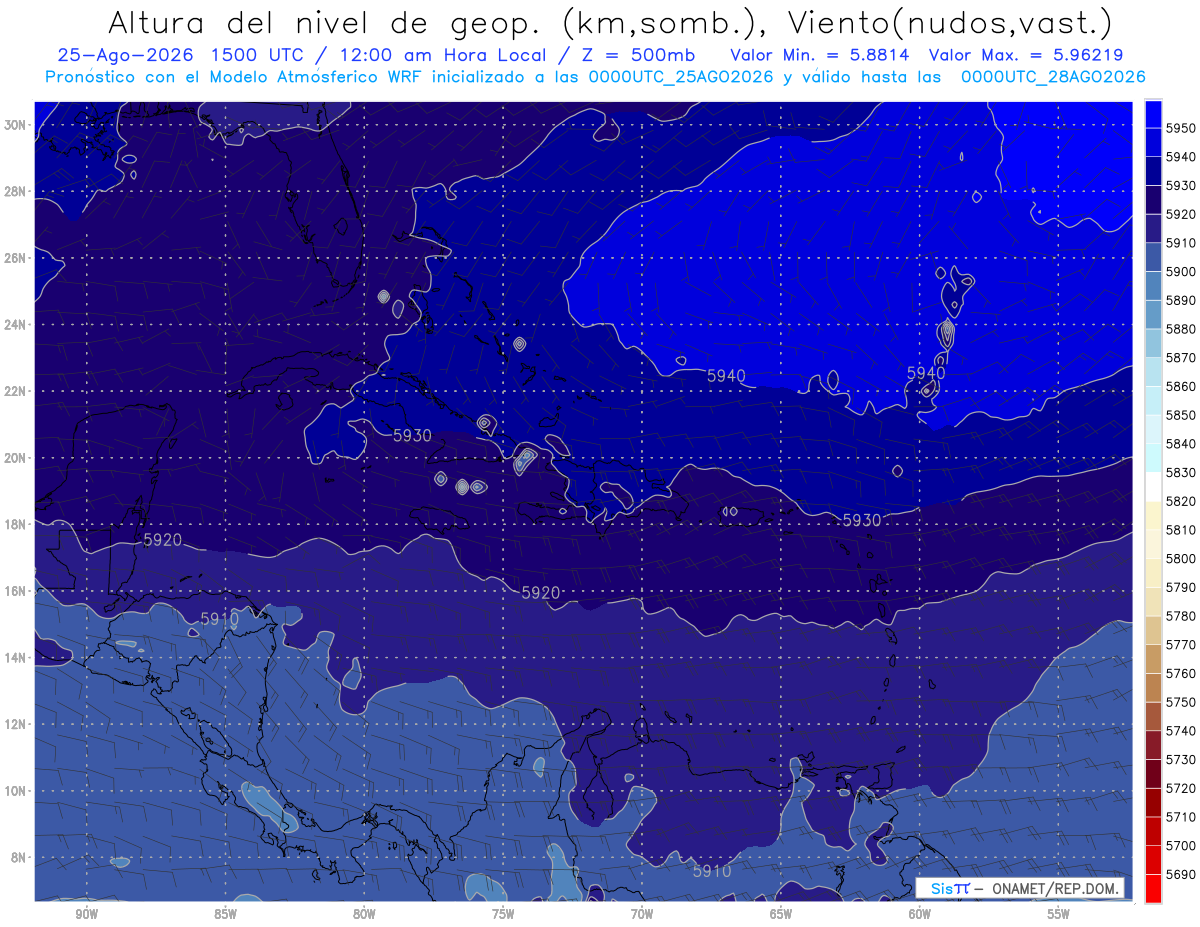
Task: Click the 5940 contour label near 67W
Action: click(726, 376)
